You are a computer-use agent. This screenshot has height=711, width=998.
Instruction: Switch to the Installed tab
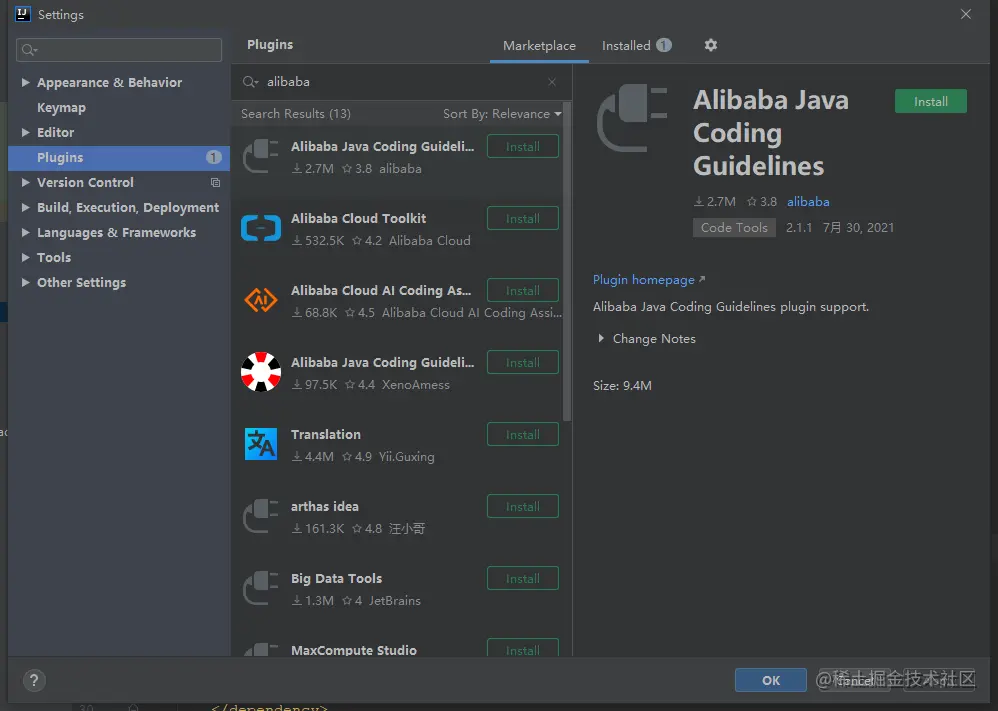click(636, 46)
